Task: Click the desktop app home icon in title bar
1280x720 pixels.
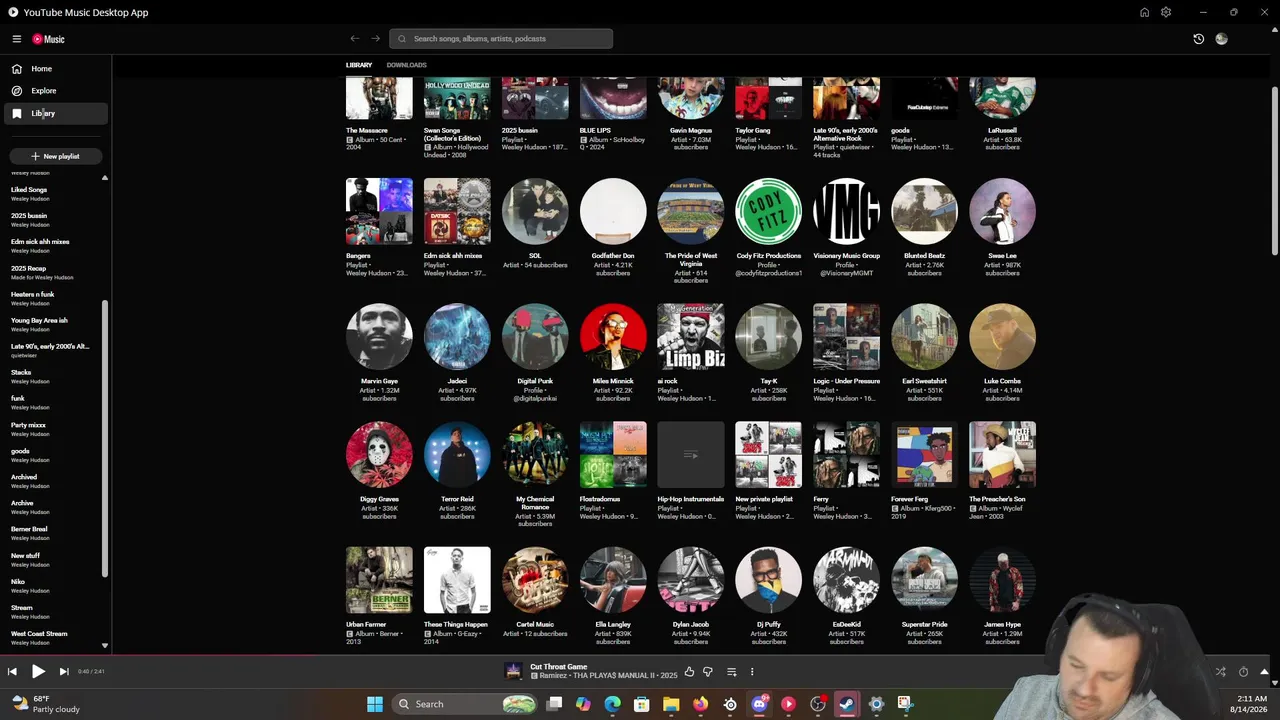Action: [1144, 12]
